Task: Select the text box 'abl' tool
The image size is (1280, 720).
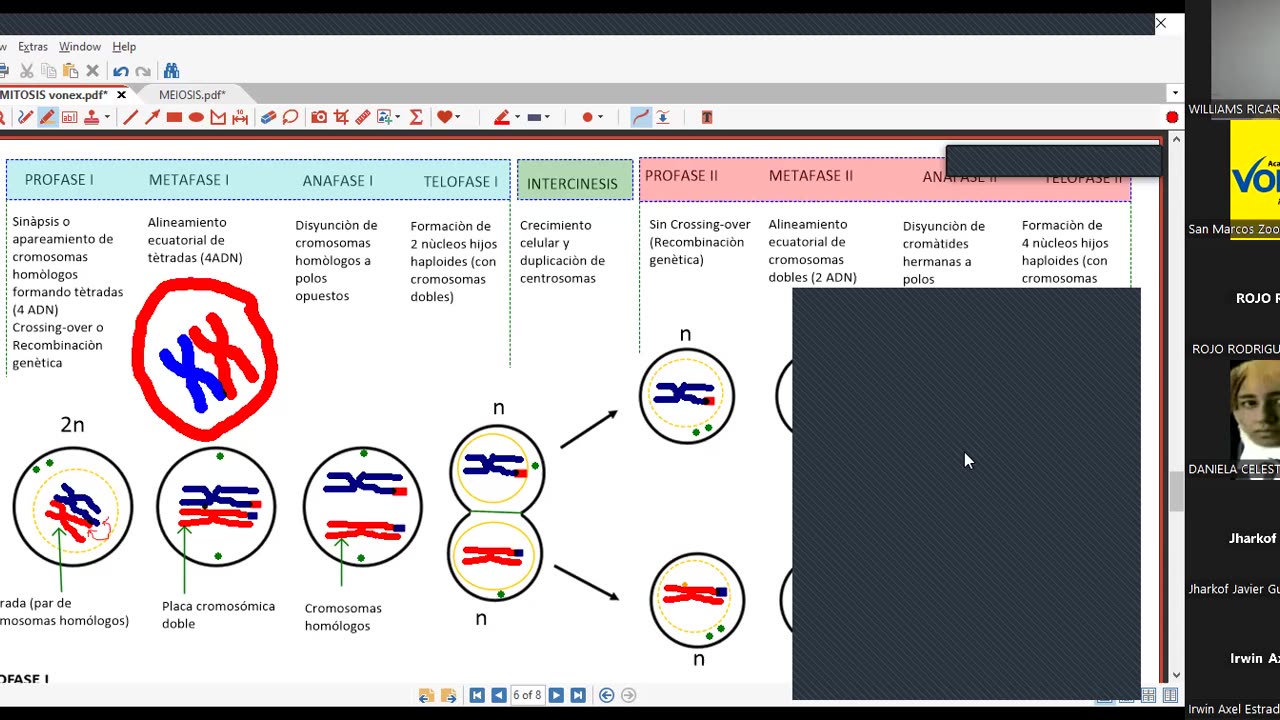Action: pos(69,117)
